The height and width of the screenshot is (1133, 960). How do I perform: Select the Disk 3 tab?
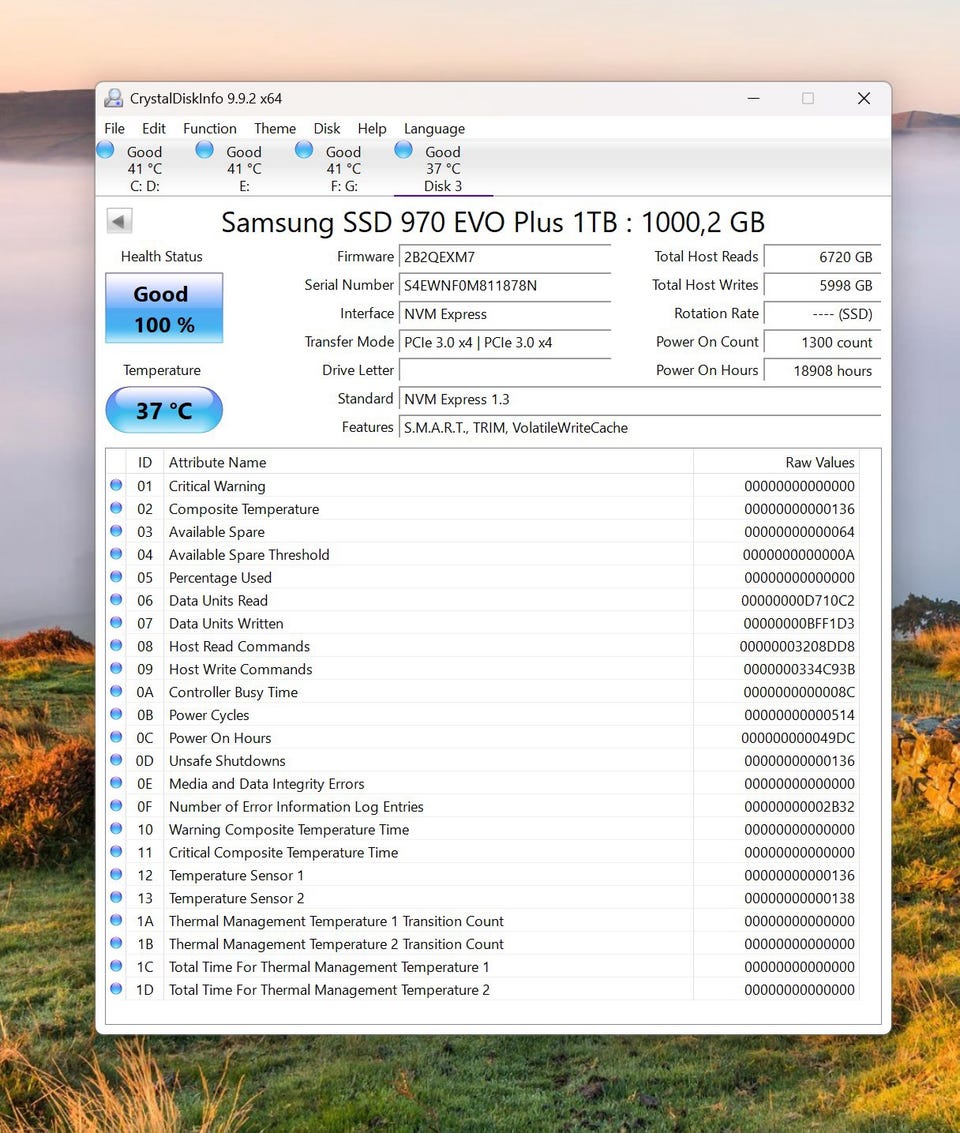coord(443,168)
